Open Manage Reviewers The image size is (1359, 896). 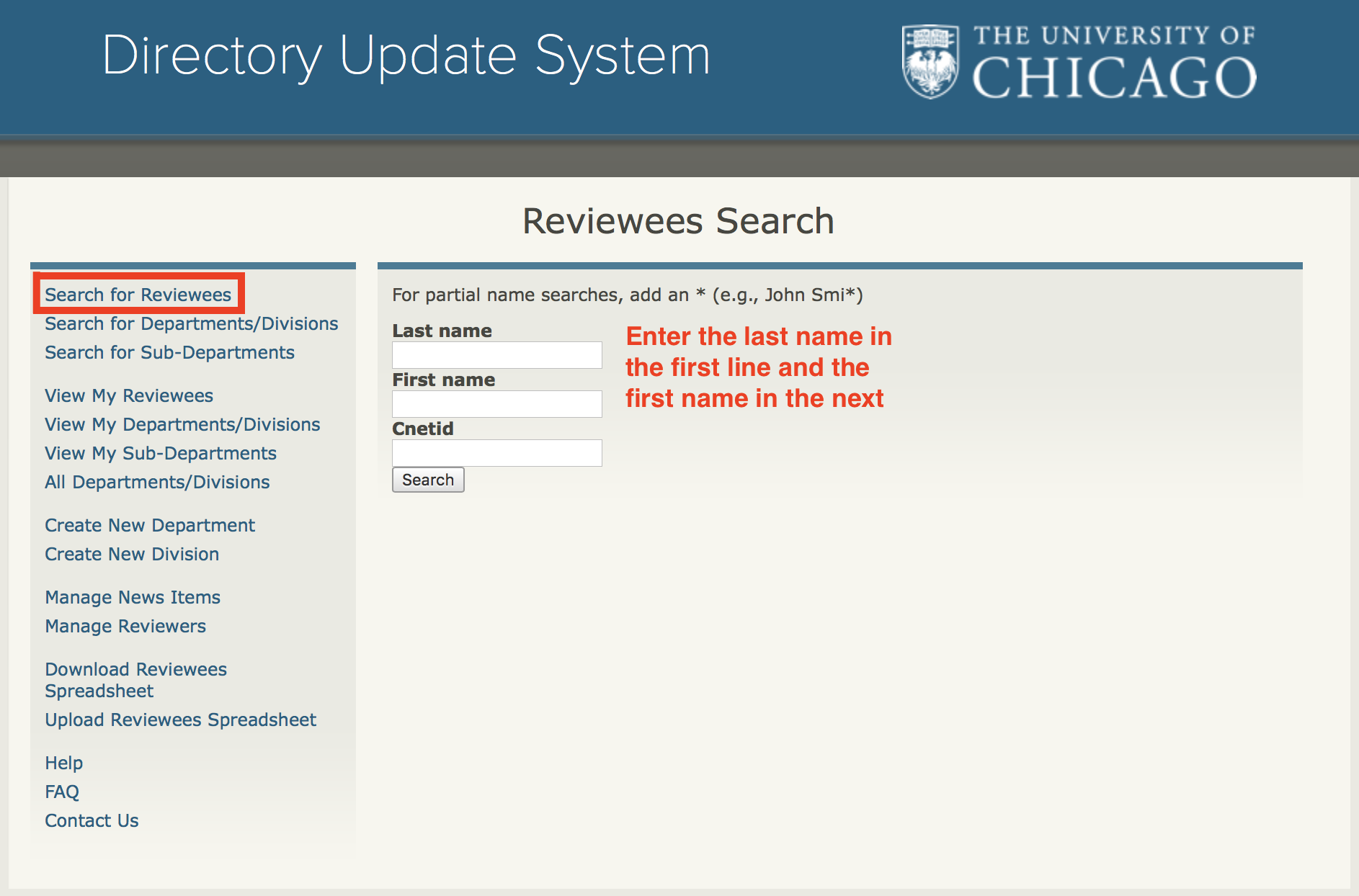tap(125, 626)
